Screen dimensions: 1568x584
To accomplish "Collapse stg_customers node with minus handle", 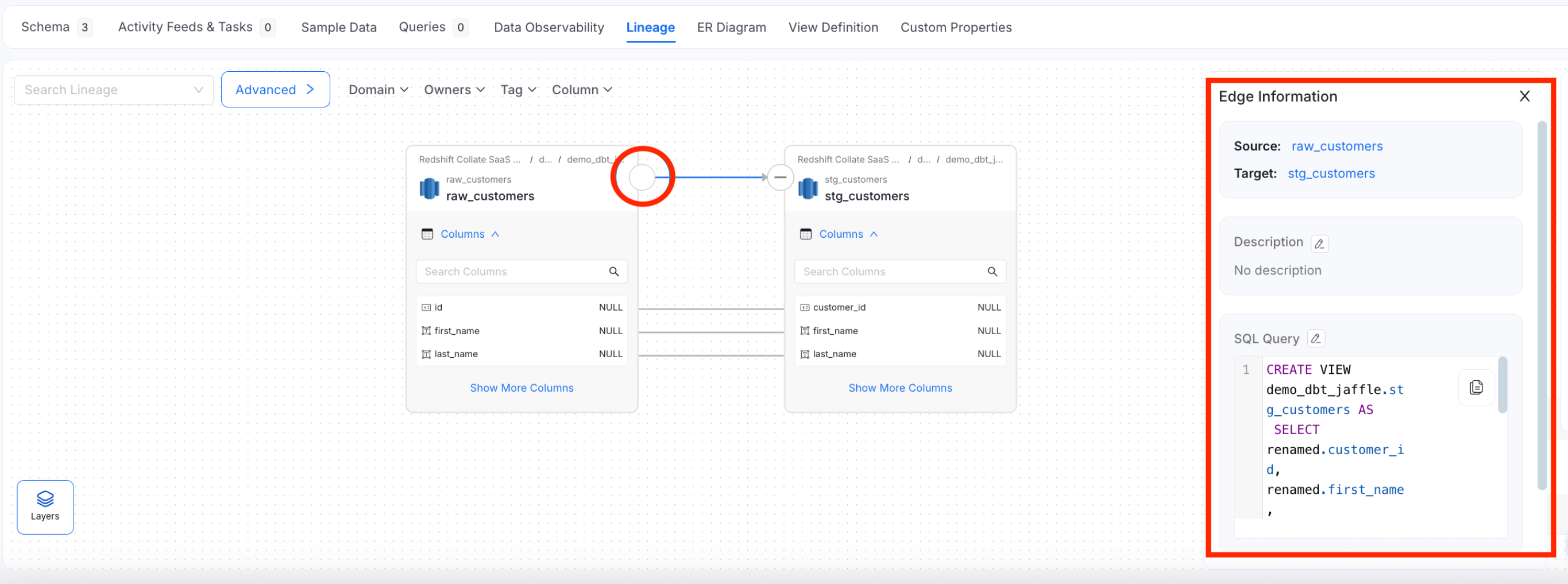I will point(780,177).
